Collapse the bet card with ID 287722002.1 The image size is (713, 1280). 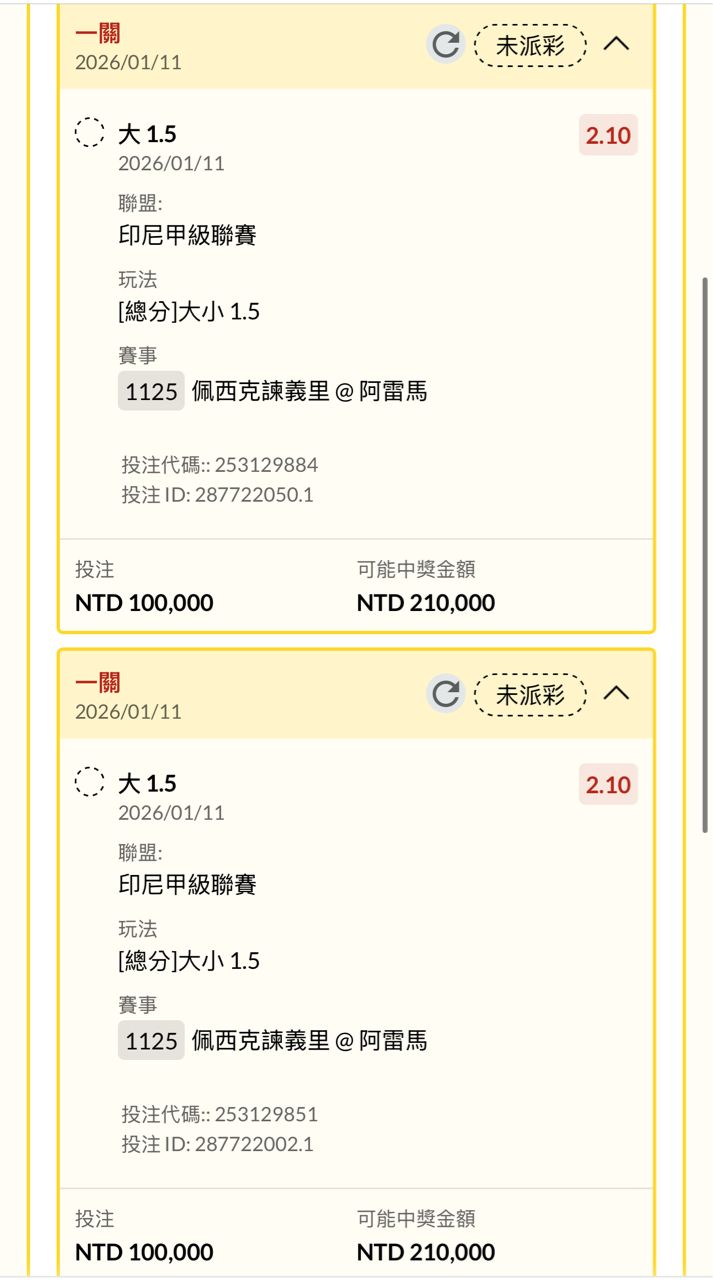[x=617, y=693]
